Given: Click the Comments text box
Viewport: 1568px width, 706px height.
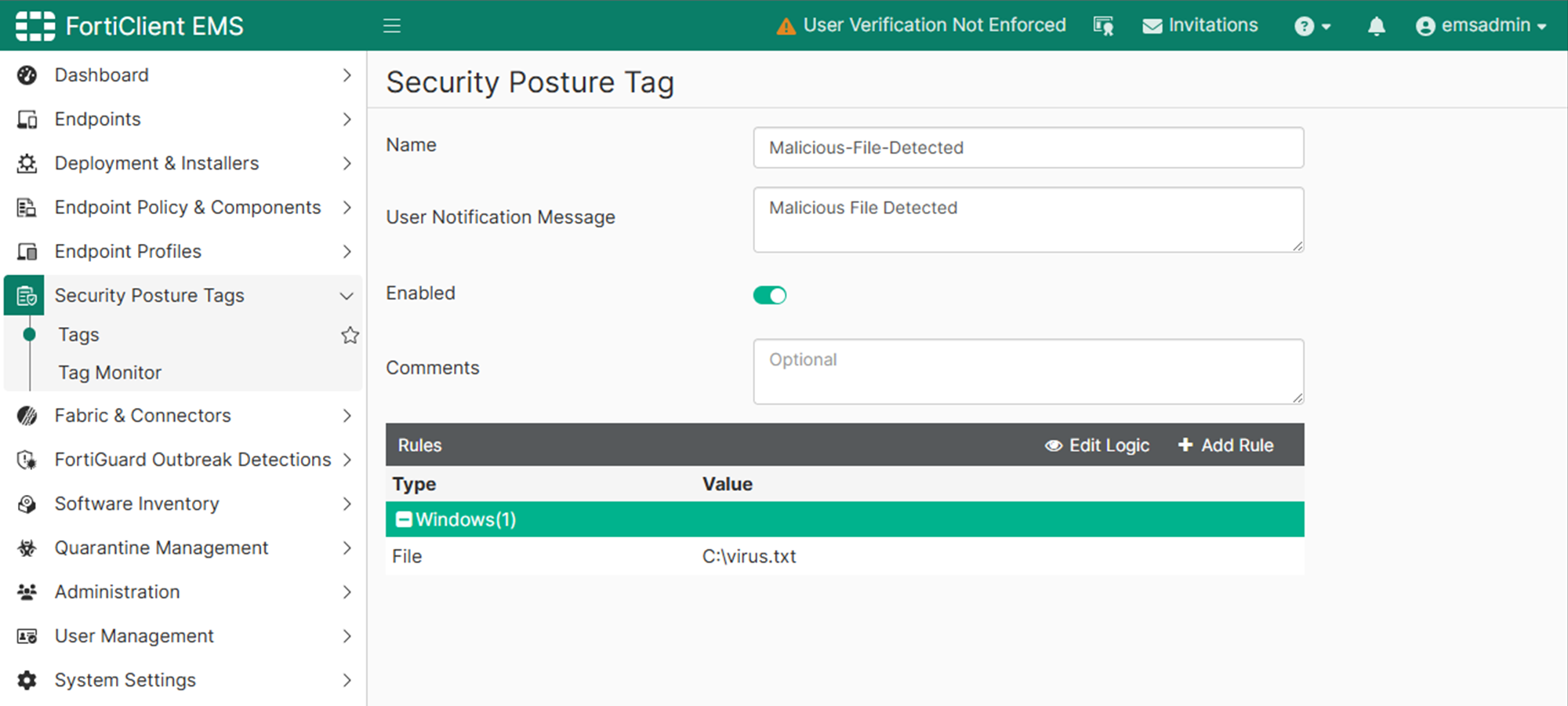Looking at the screenshot, I should 1028,372.
